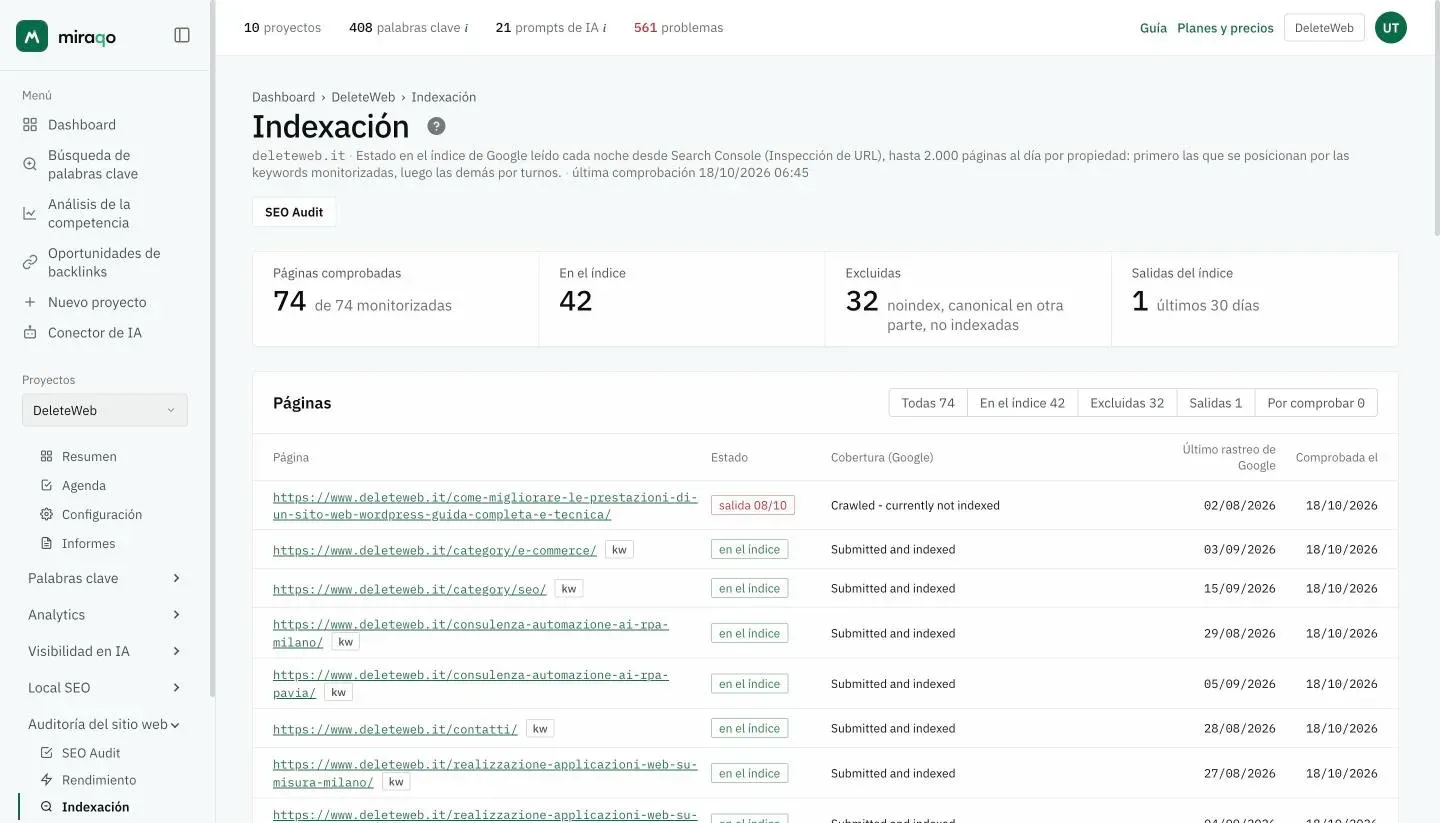Select the Salidas 1 filter tab

(1216, 403)
